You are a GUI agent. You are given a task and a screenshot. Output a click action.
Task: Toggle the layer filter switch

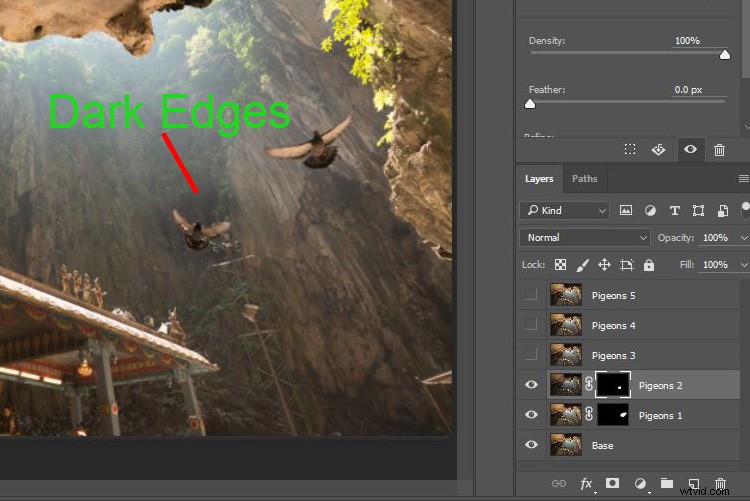[x=745, y=210]
